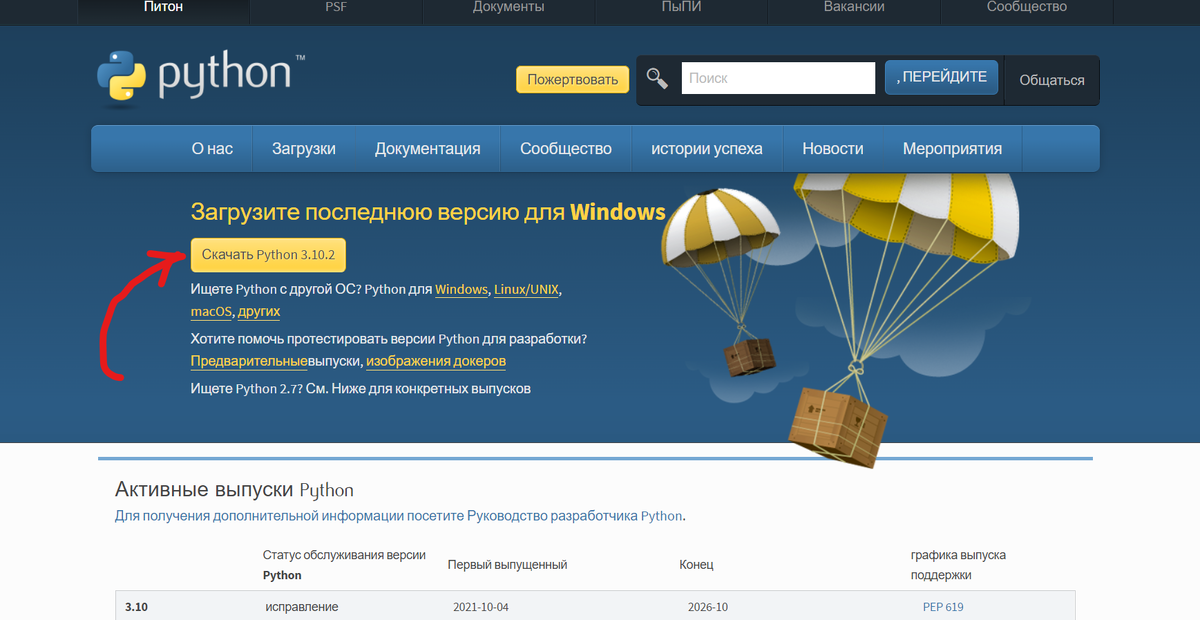
Task: Click the Статус обслуживания версии Python header
Action: [x=344, y=565]
